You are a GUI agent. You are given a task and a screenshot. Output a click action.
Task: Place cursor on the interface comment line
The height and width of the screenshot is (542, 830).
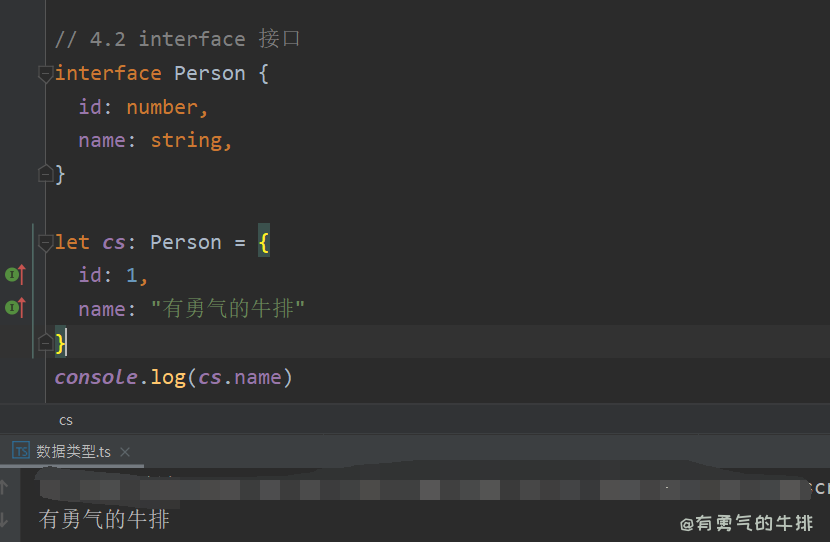coord(178,39)
